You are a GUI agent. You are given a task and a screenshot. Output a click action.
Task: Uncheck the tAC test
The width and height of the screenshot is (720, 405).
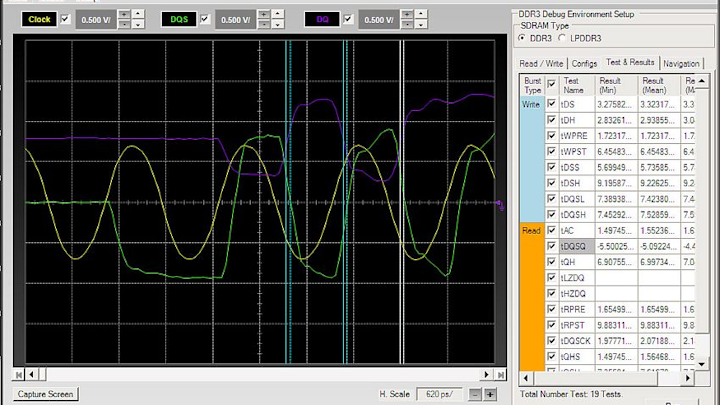[x=551, y=231]
